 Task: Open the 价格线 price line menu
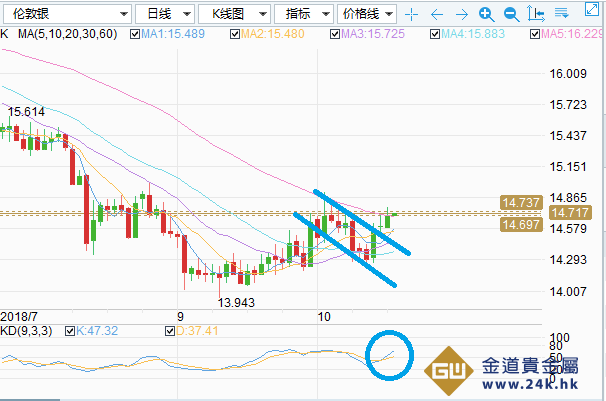366,14
